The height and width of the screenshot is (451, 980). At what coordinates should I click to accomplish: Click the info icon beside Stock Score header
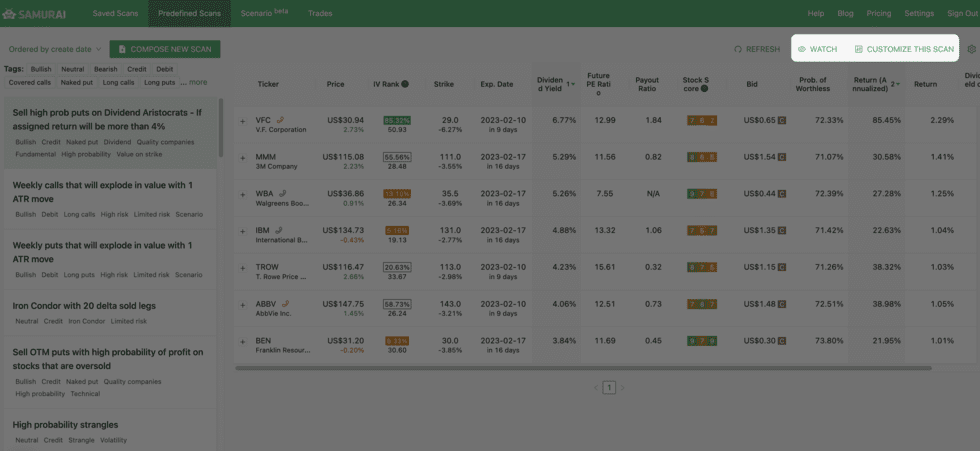tap(704, 89)
